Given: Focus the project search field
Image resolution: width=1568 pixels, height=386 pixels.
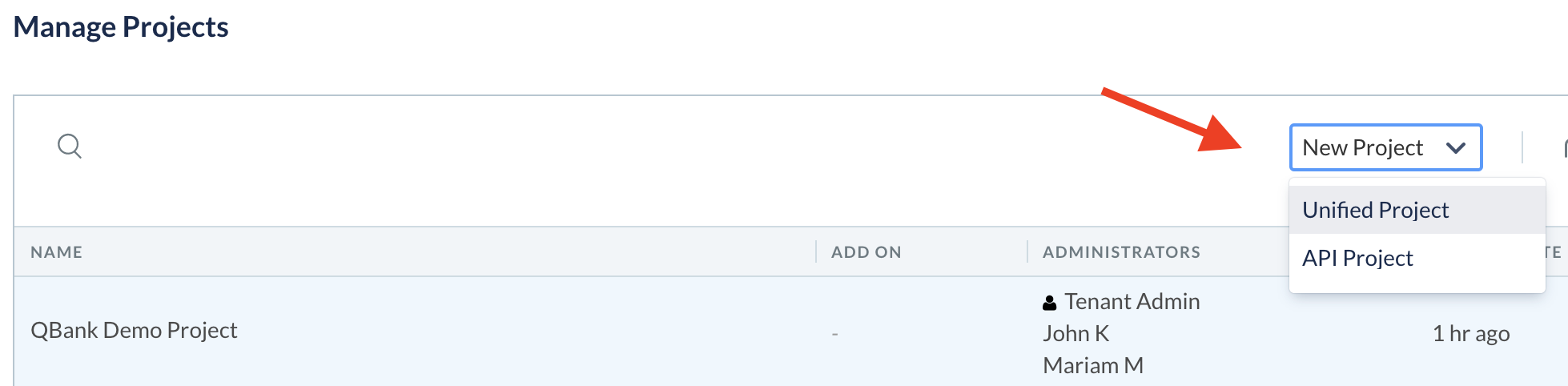Looking at the screenshot, I should click(641, 147).
